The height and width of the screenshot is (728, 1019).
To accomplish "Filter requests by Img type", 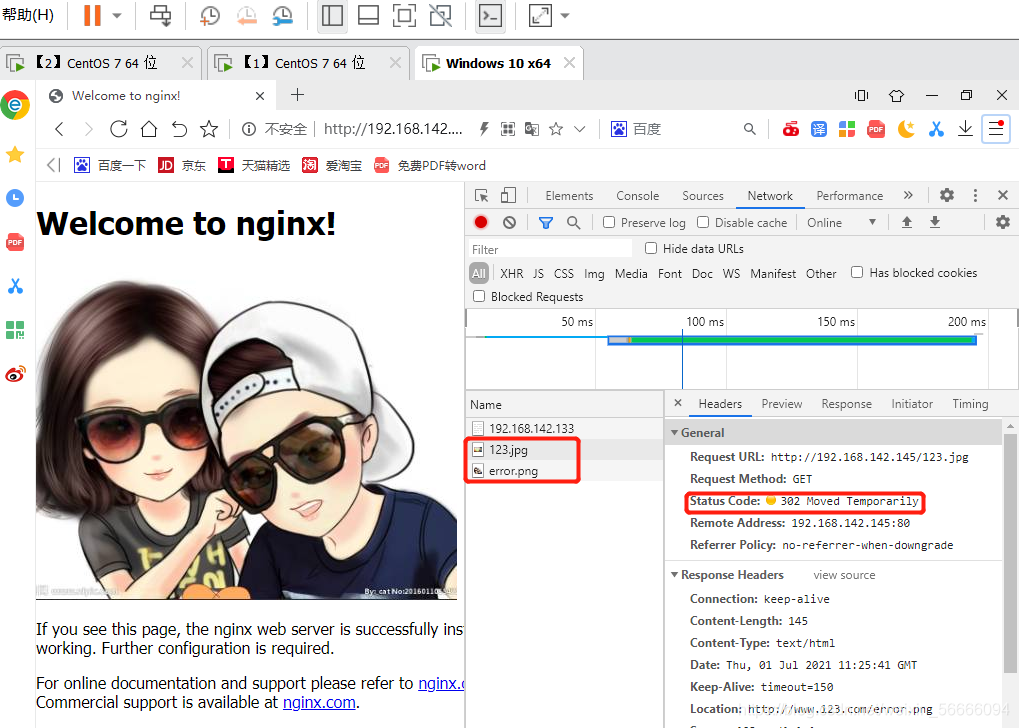I will tap(594, 274).
